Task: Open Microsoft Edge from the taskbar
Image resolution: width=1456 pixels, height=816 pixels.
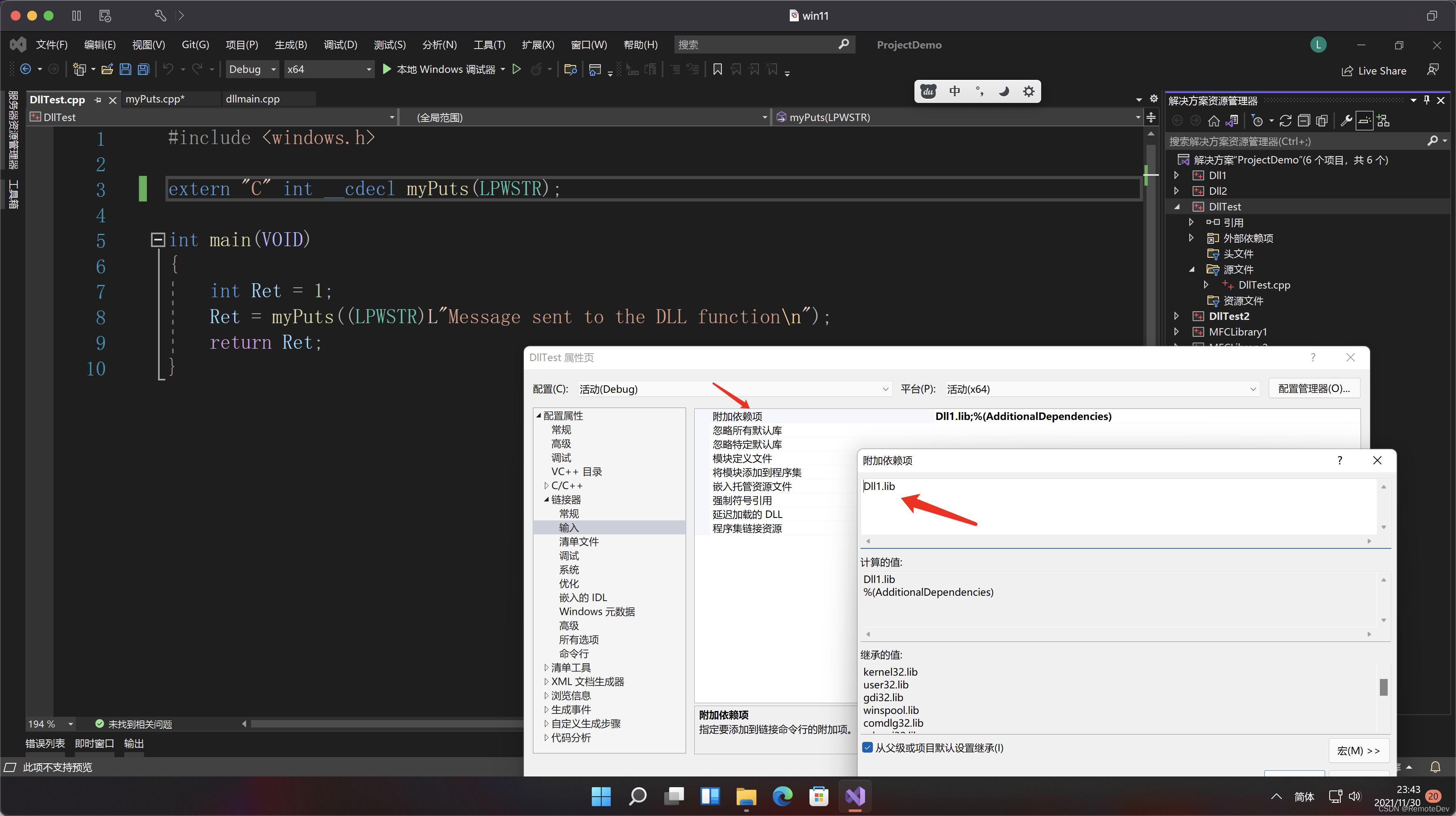Action: [782, 796]
